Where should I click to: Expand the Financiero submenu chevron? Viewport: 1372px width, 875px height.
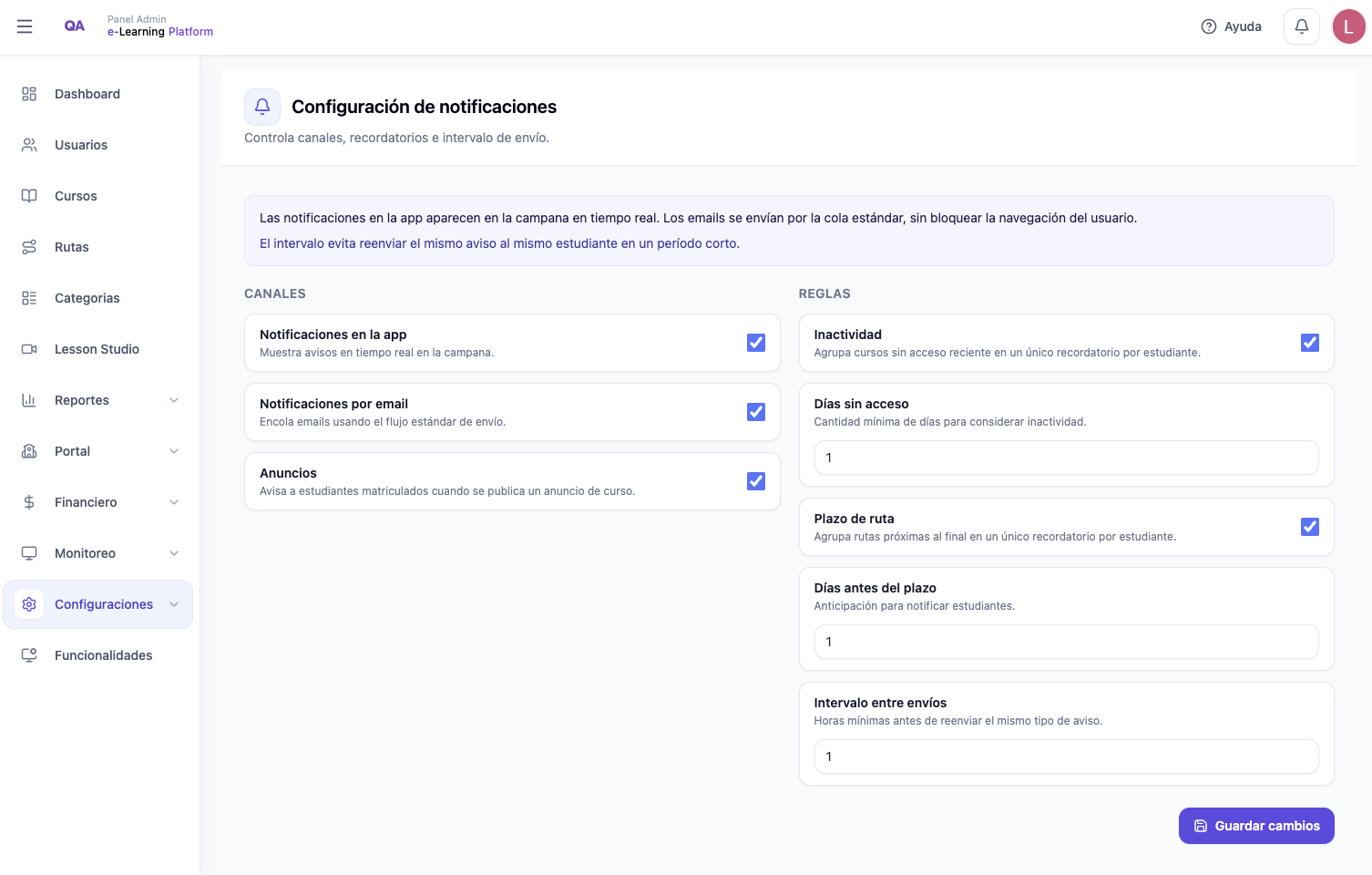tap(174, 502)
